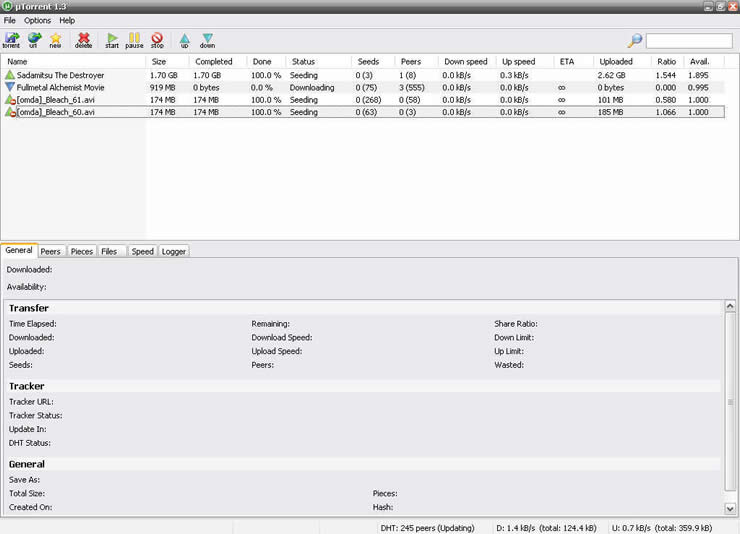The width and height of the screenshot is (740, 534).
Task: Switch to the Logger tab
Action: (174, 251)
